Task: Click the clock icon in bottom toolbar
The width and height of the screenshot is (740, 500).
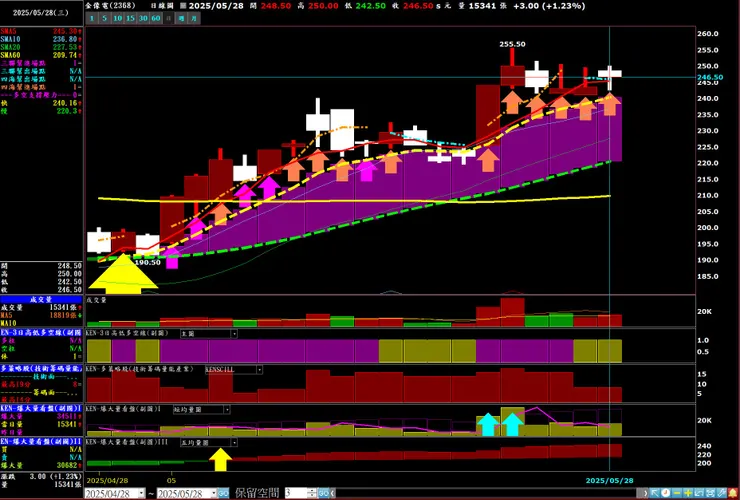Action: click(x=665, y=493)
